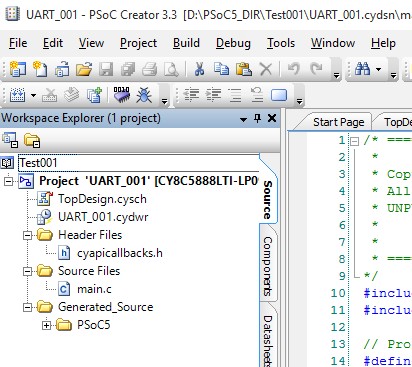Select main.c source file
This screenshot has height=367, width=412.
[x=94, y=289]
